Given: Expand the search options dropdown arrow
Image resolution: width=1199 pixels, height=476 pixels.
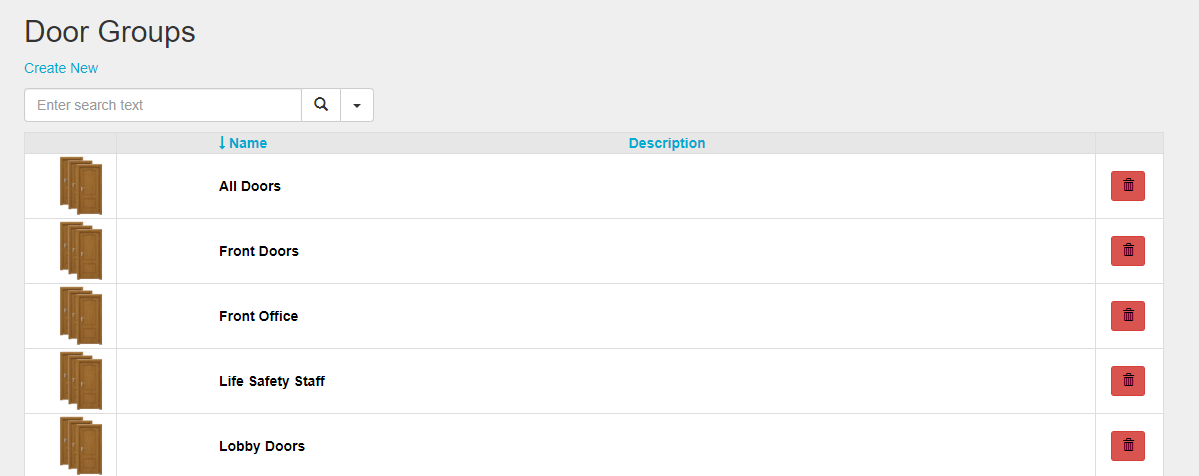Looking at the screenshot, I should (x=357, y=105).
